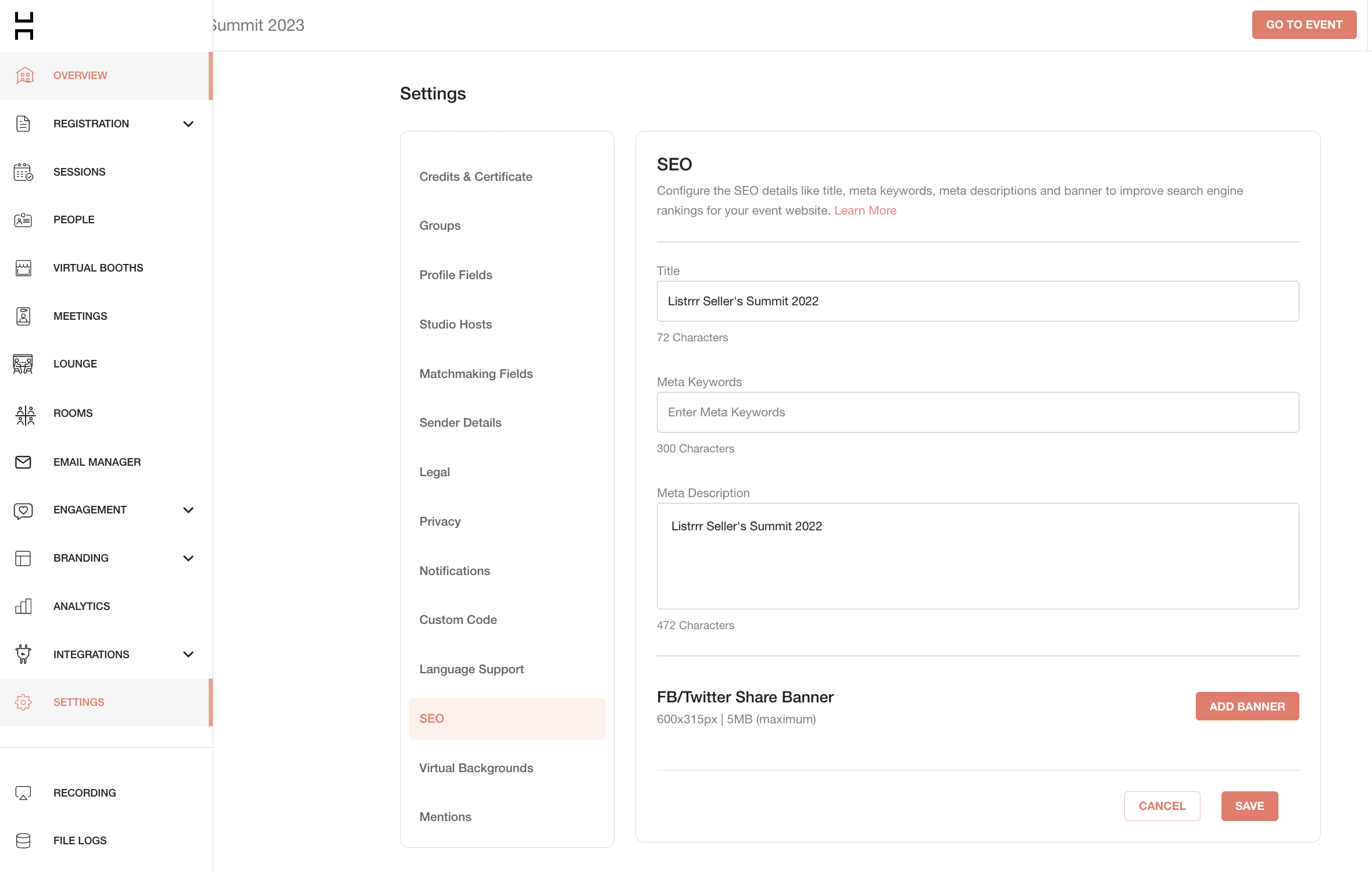Select Credits & Certificate settings tab
1372x871 pixels.
[x=507, y=177]
